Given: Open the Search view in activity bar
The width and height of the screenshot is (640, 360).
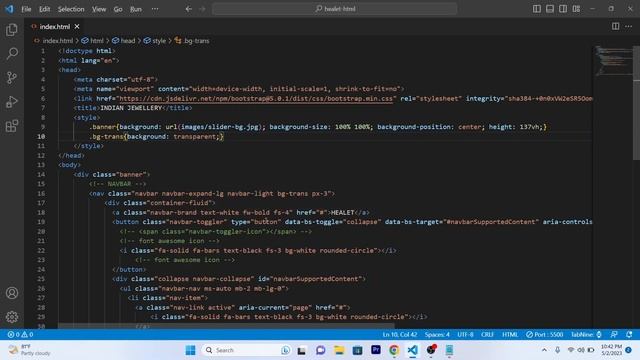Looking at the screenshot, I should pos(12,53).
